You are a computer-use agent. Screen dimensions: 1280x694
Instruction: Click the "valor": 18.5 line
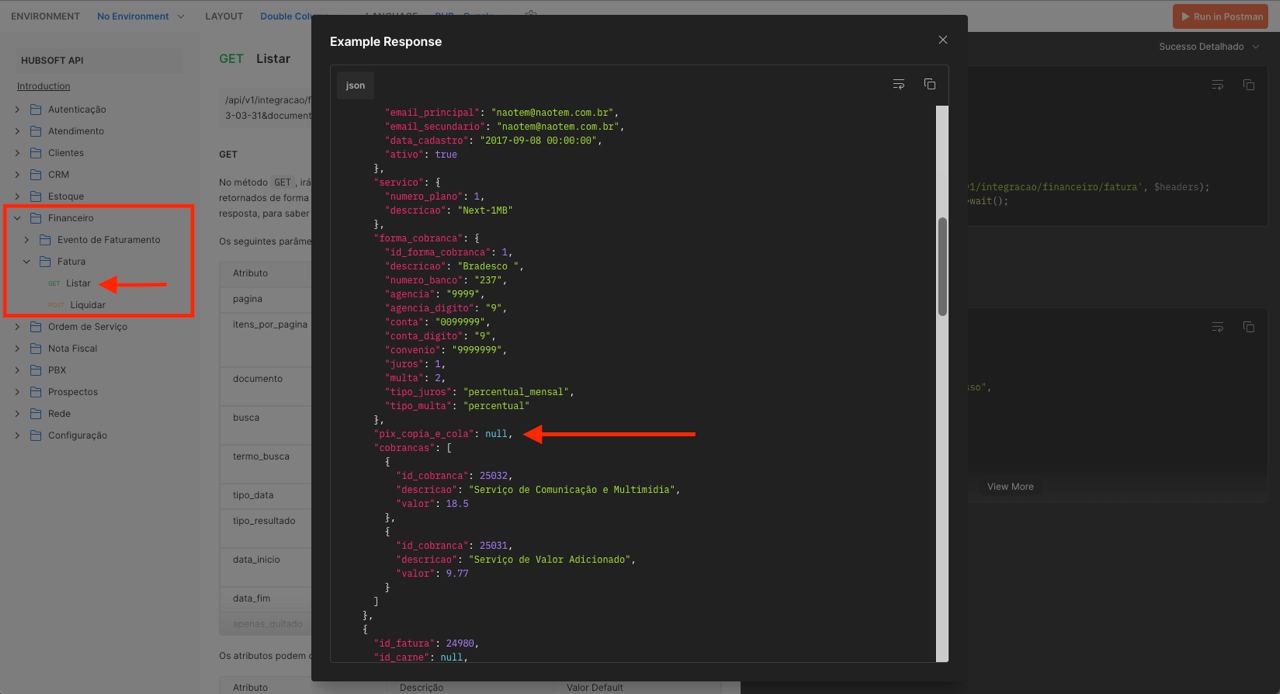[x=432, y=504]
